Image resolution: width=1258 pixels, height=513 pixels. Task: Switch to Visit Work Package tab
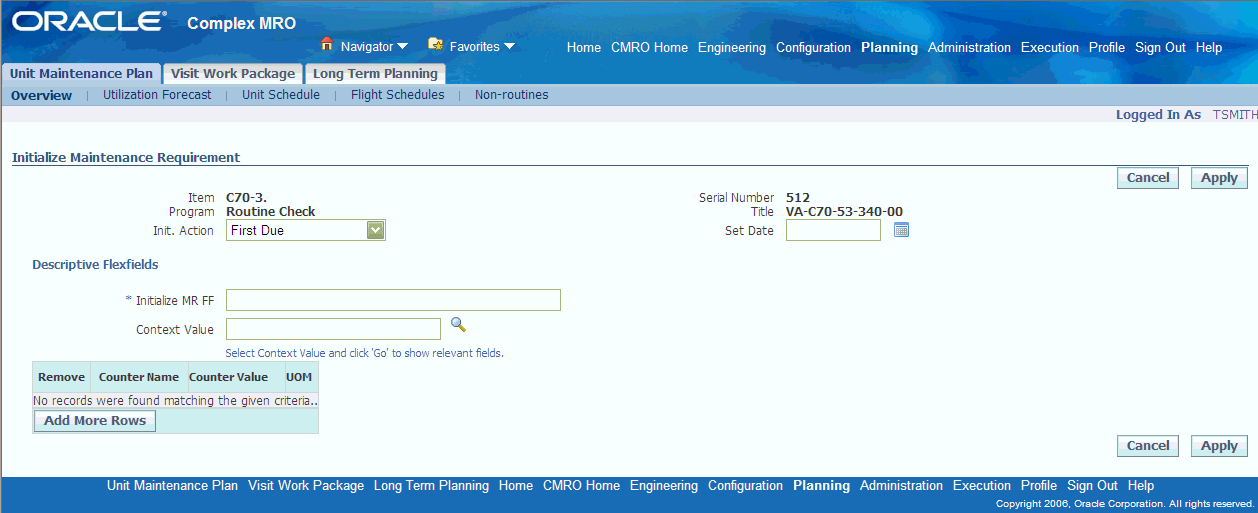click(x=233, y=73)
